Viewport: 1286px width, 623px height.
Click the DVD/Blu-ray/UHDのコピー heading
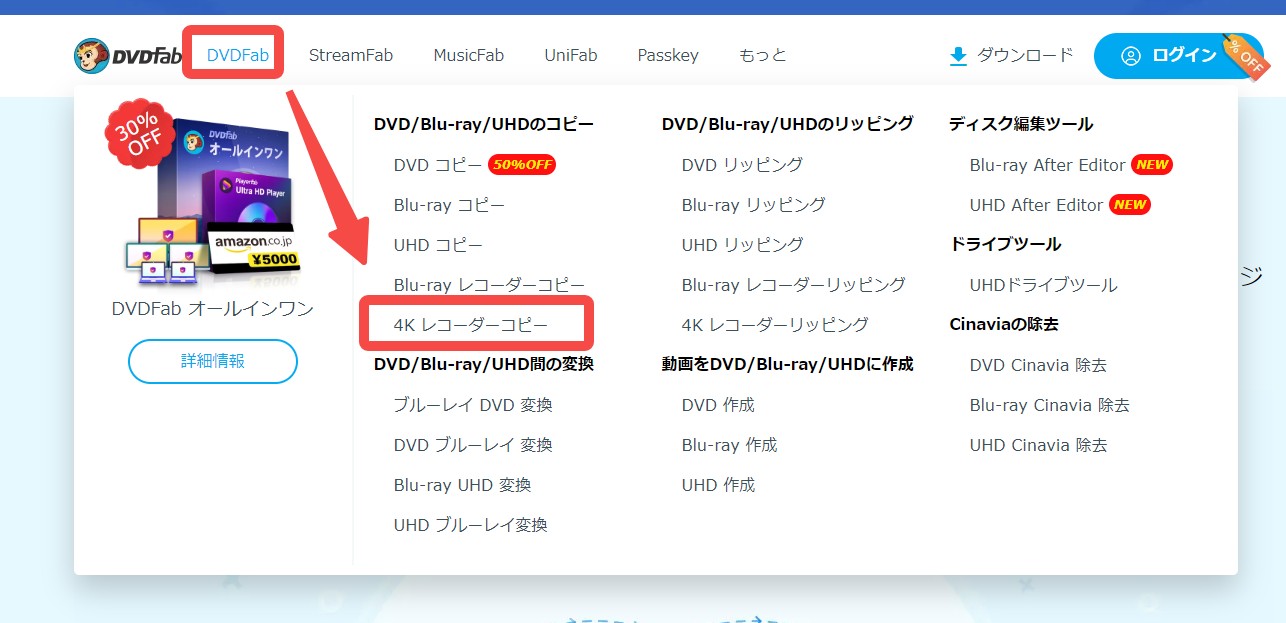tap(484, 124)
